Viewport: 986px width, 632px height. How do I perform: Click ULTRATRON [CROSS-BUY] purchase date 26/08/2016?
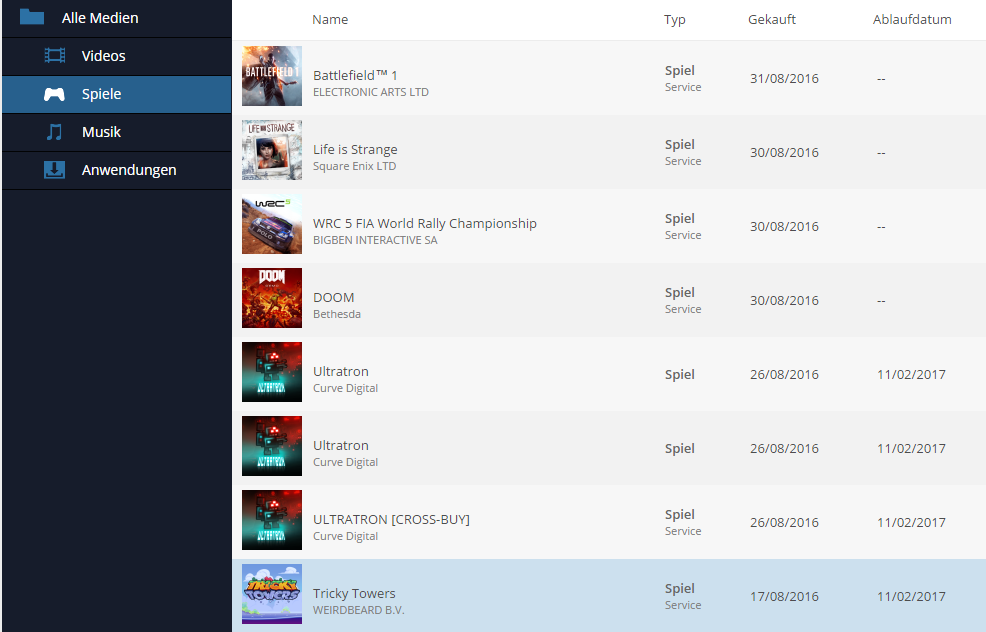coord(784,523)
